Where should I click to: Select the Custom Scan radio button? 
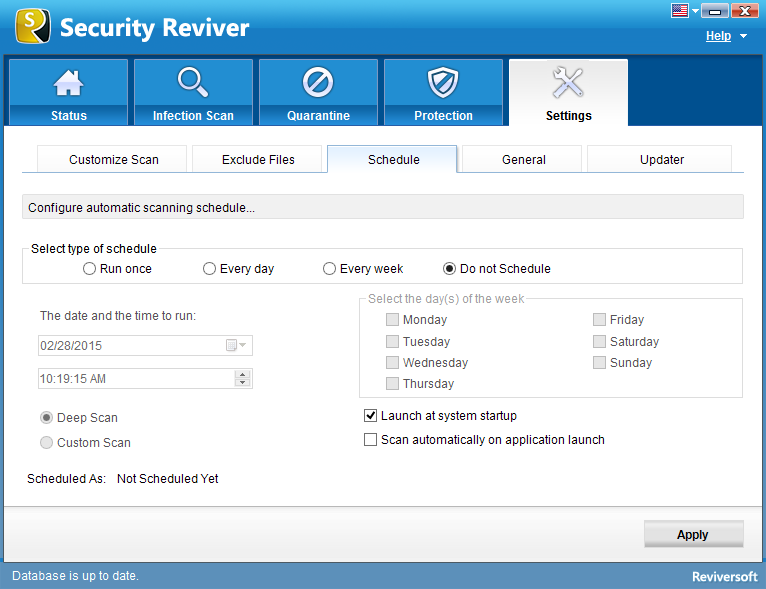pyautogui.click(x=46, y=443)
